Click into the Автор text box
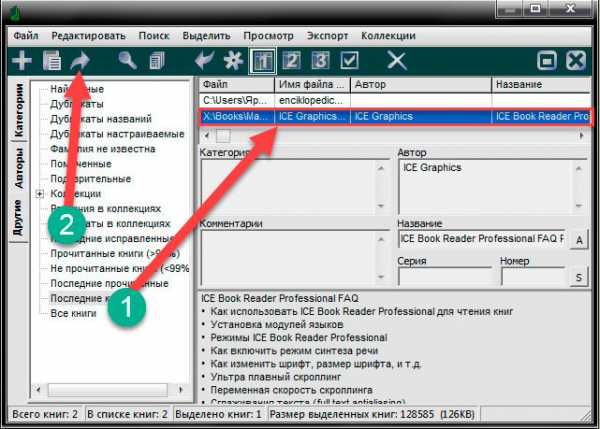The height and width of the screenshot is (429, 600). (492, 187)
